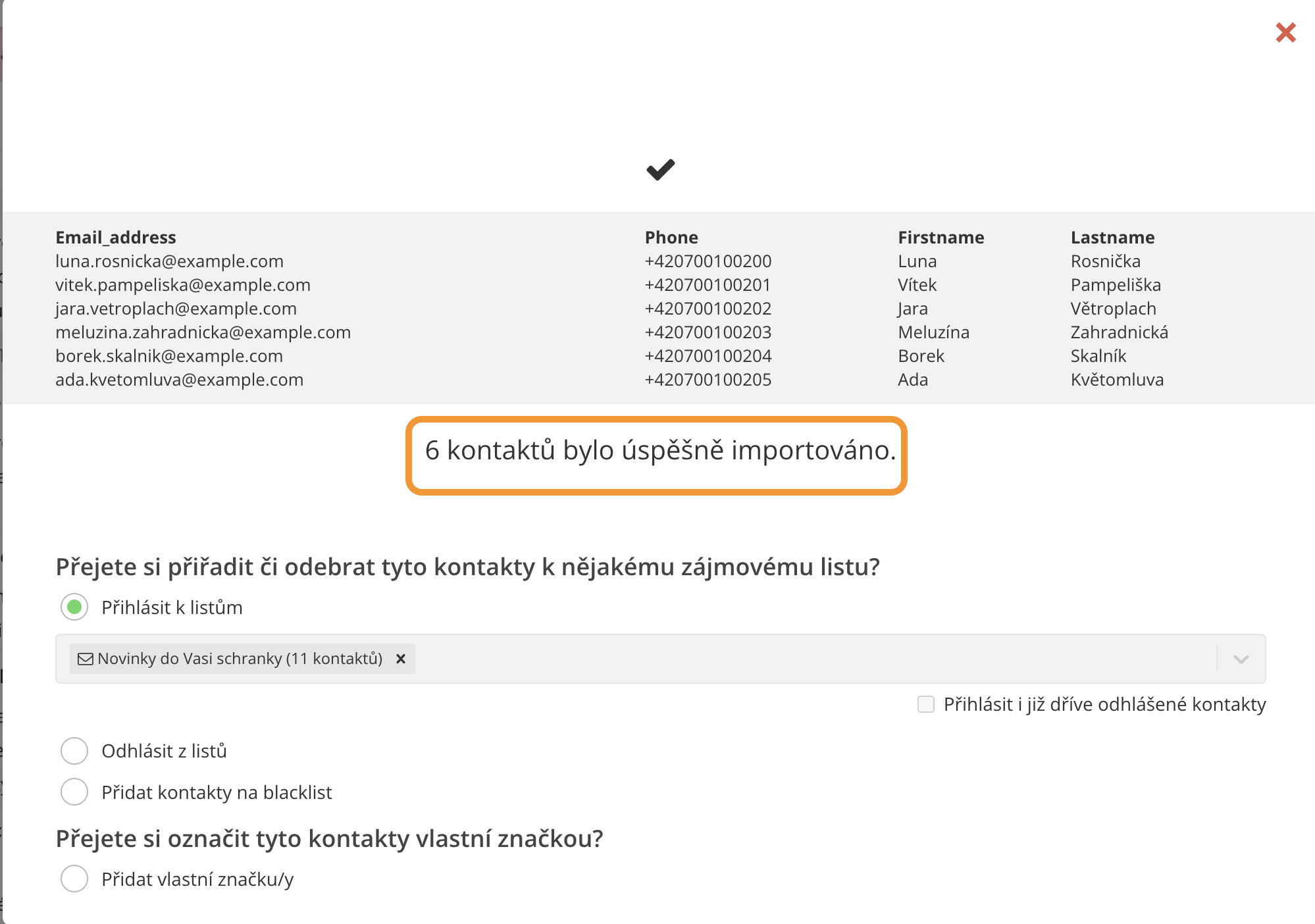The image size is (1315, 924).
Task: Check Přihlásit i již dříve odhlášené kontakty
Action: tap(925, 704)
